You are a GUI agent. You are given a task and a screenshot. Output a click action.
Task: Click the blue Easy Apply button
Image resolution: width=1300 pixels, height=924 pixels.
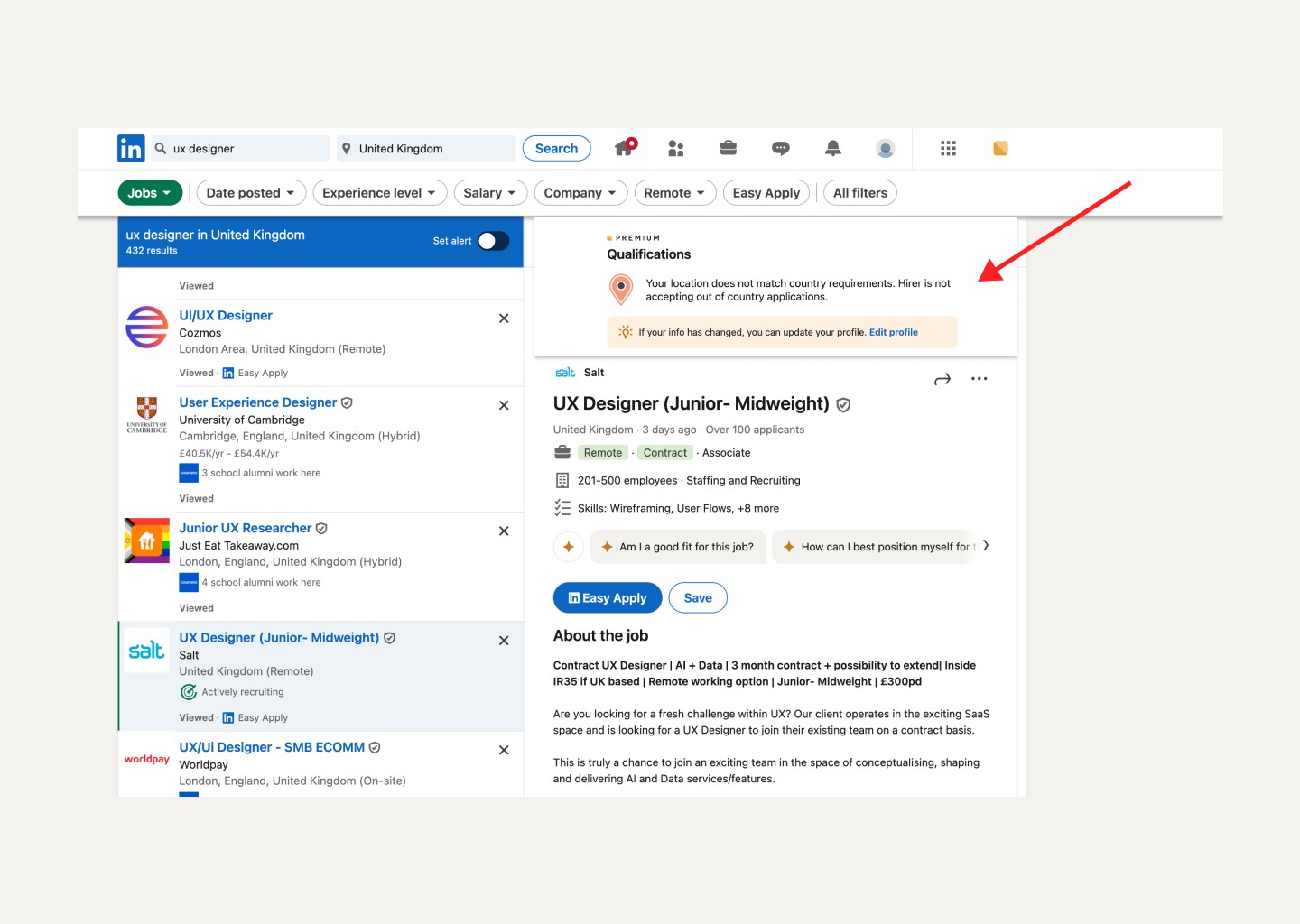click(608, 598)
